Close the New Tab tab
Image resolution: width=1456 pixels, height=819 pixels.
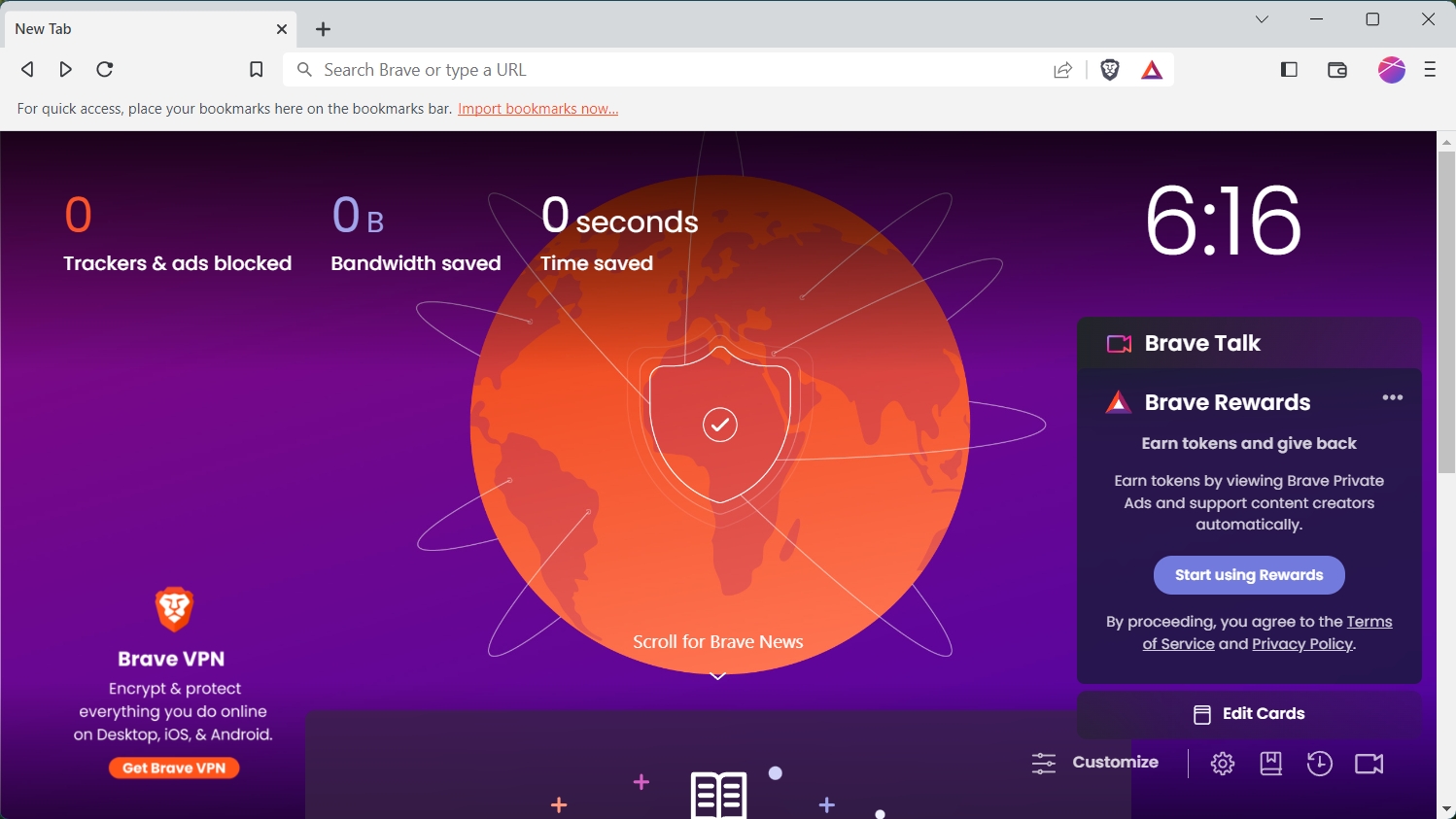[282, 29]
